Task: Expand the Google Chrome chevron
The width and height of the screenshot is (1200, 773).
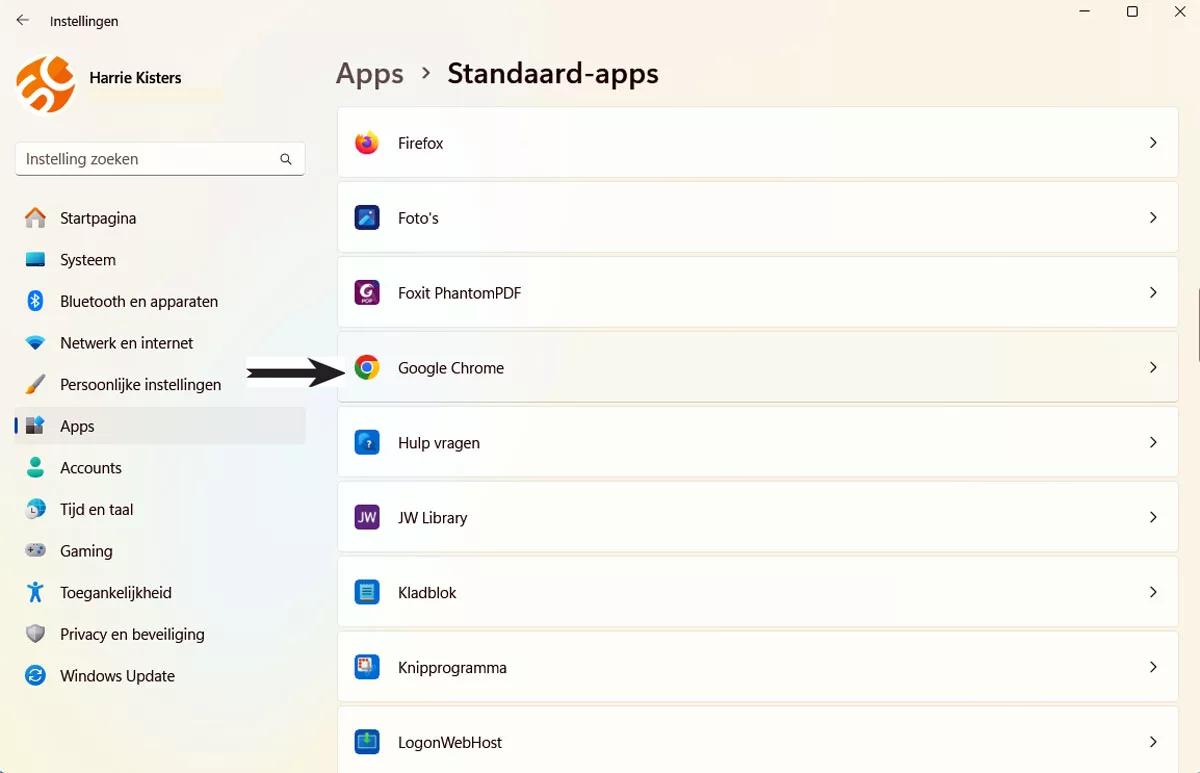Action: tap(1153, 368)
